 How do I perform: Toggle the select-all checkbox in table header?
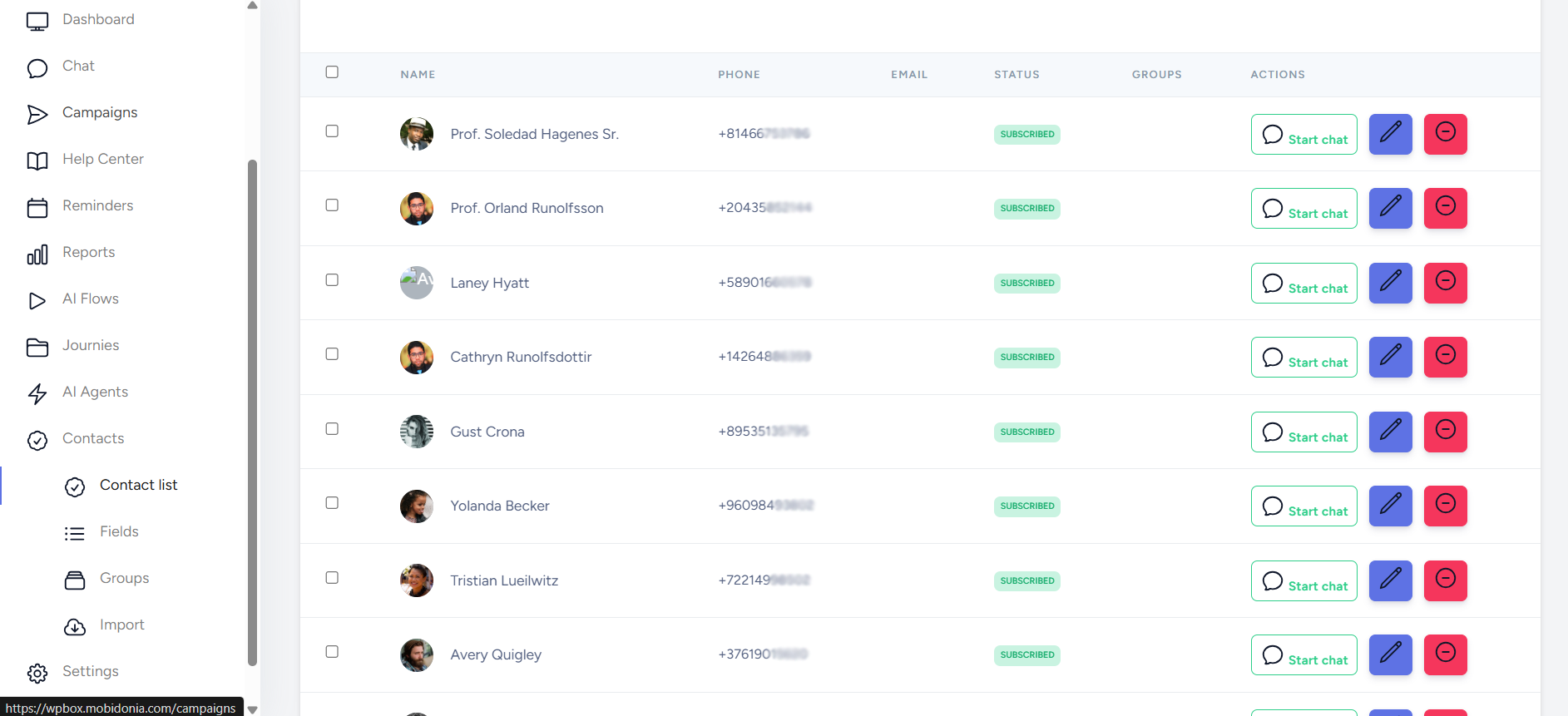pos(332,72)
